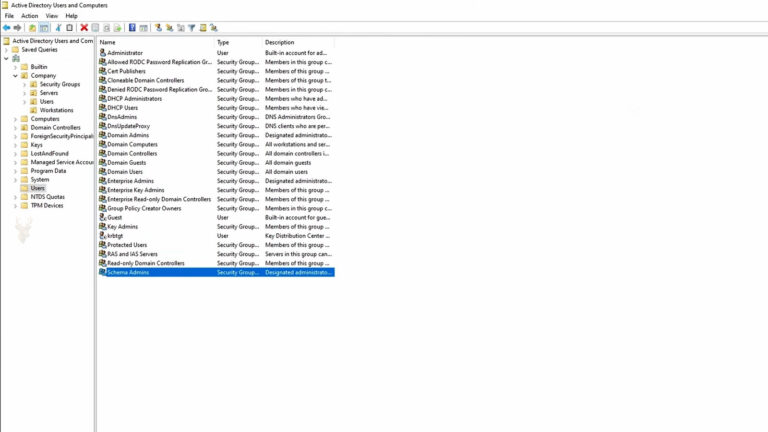This screenshot has width=768, height=432.
Task: Click the Copy clipboard toolbar icon
Action: [x=70, y=28]
